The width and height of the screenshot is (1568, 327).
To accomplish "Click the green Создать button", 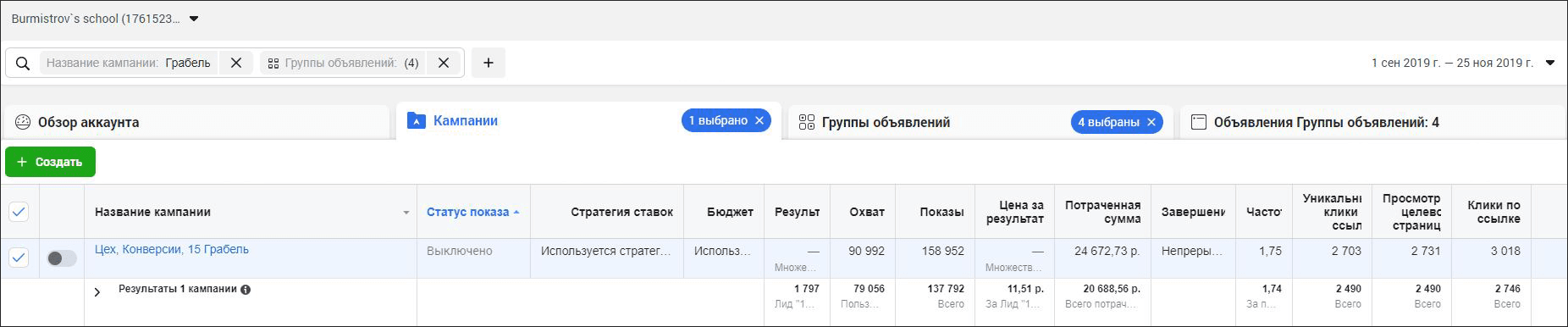I will coord(50,162).
